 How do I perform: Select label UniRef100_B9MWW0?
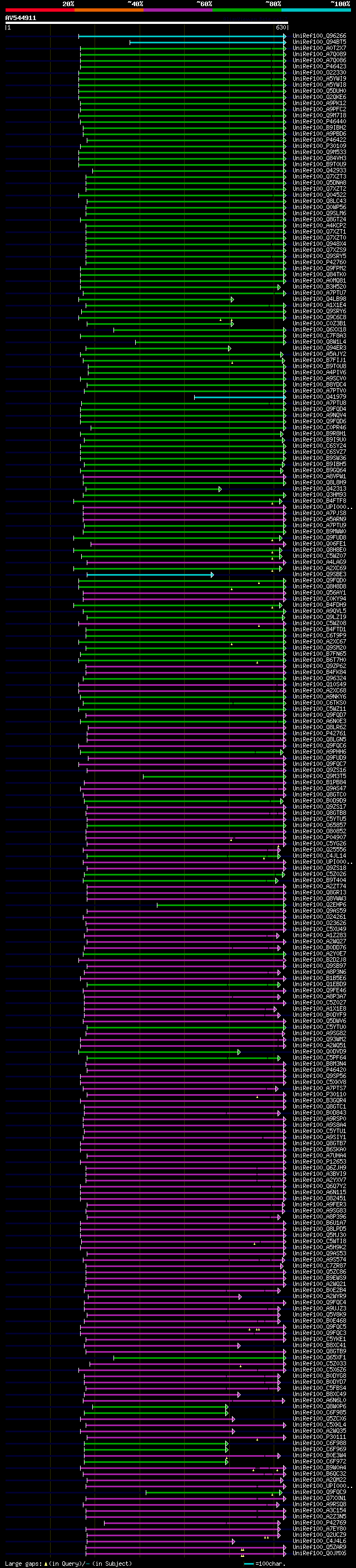[319, 531]
